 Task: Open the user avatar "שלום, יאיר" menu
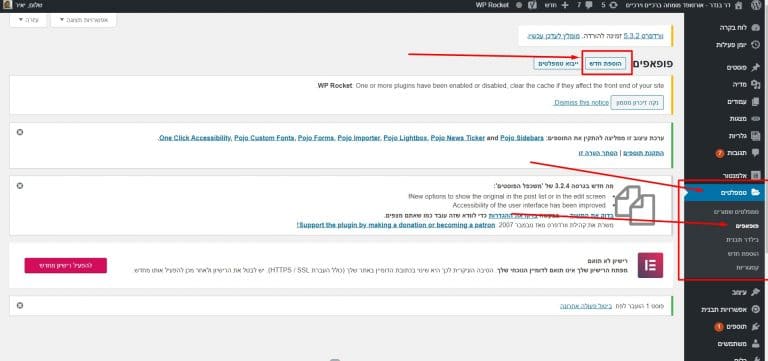click(x=23, y=5)
